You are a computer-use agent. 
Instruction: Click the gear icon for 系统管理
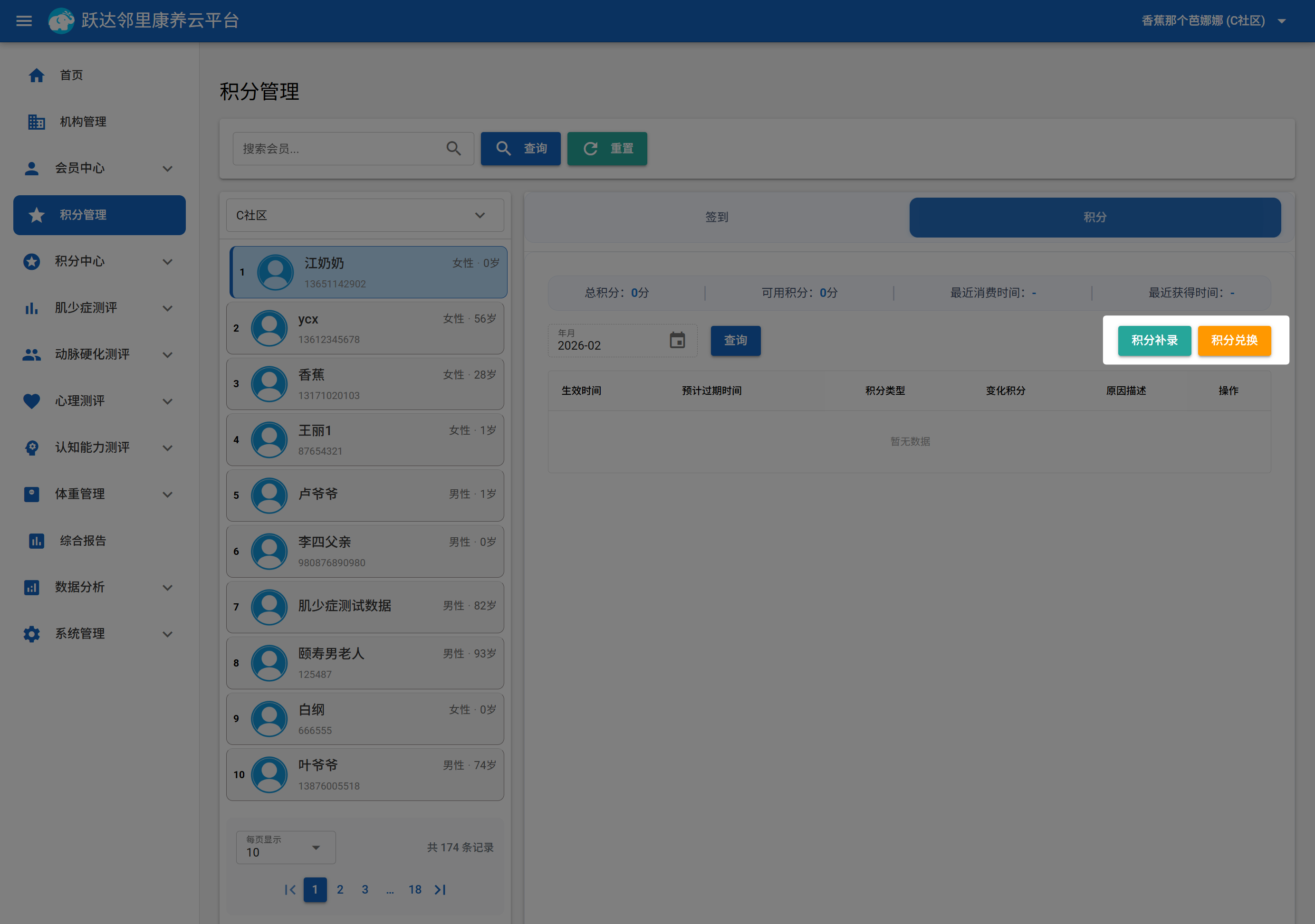(31, 634)
